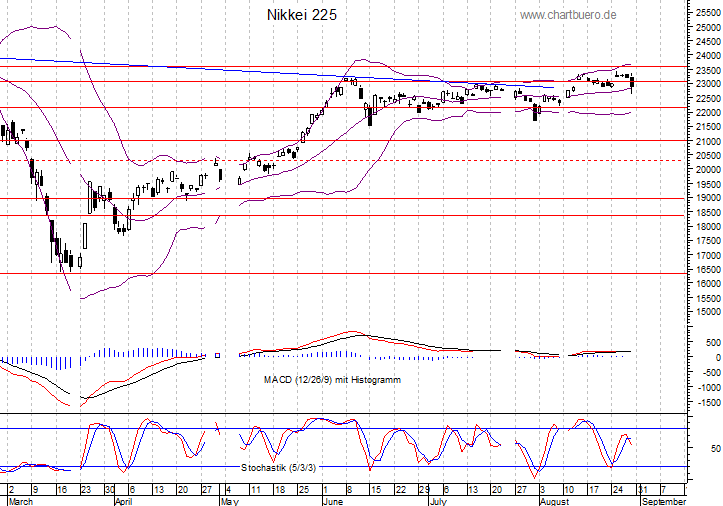Click the 20500 price axis value
The height and width of the screenshot is (506, 723).
pyautogui.click(x=708, y=155)
